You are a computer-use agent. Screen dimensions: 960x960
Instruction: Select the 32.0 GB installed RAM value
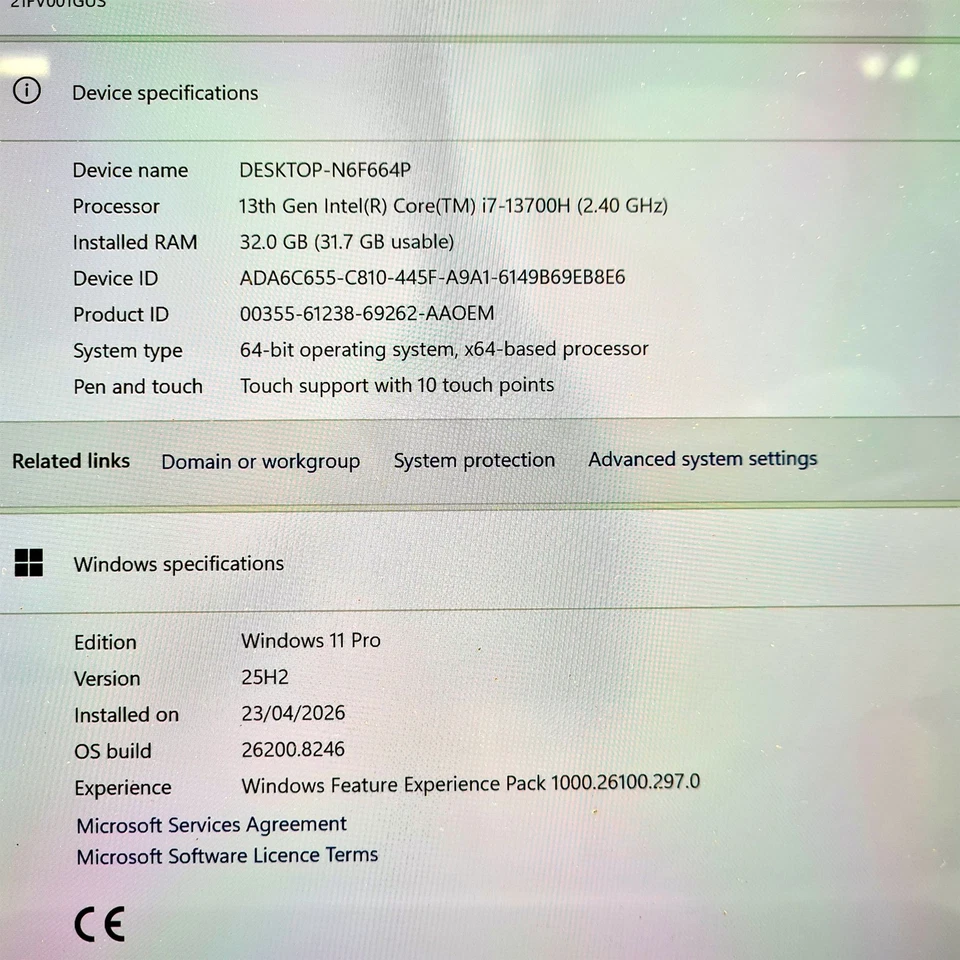click(347, 242)
